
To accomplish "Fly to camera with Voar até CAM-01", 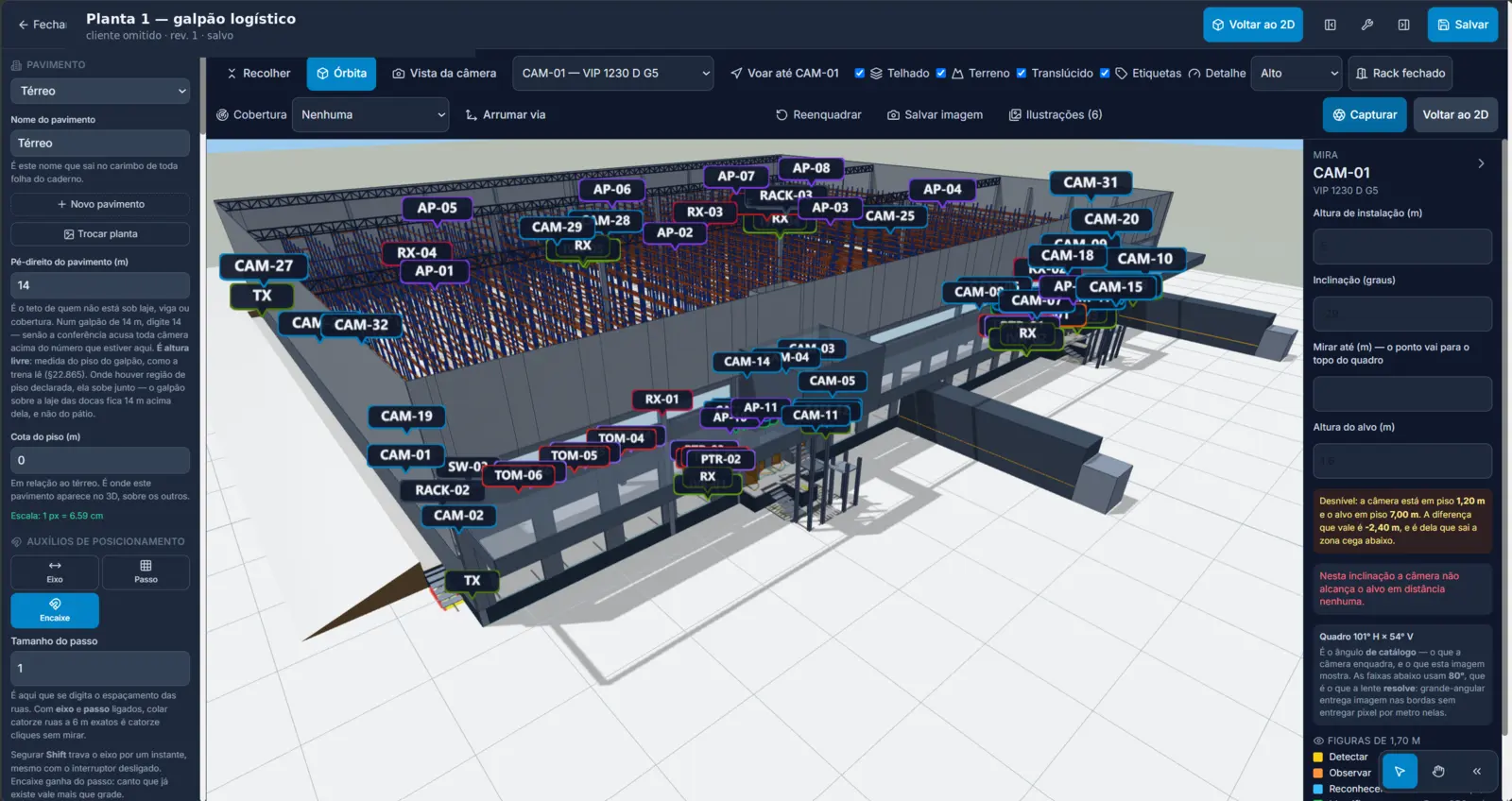I will (x=784, y=73).
